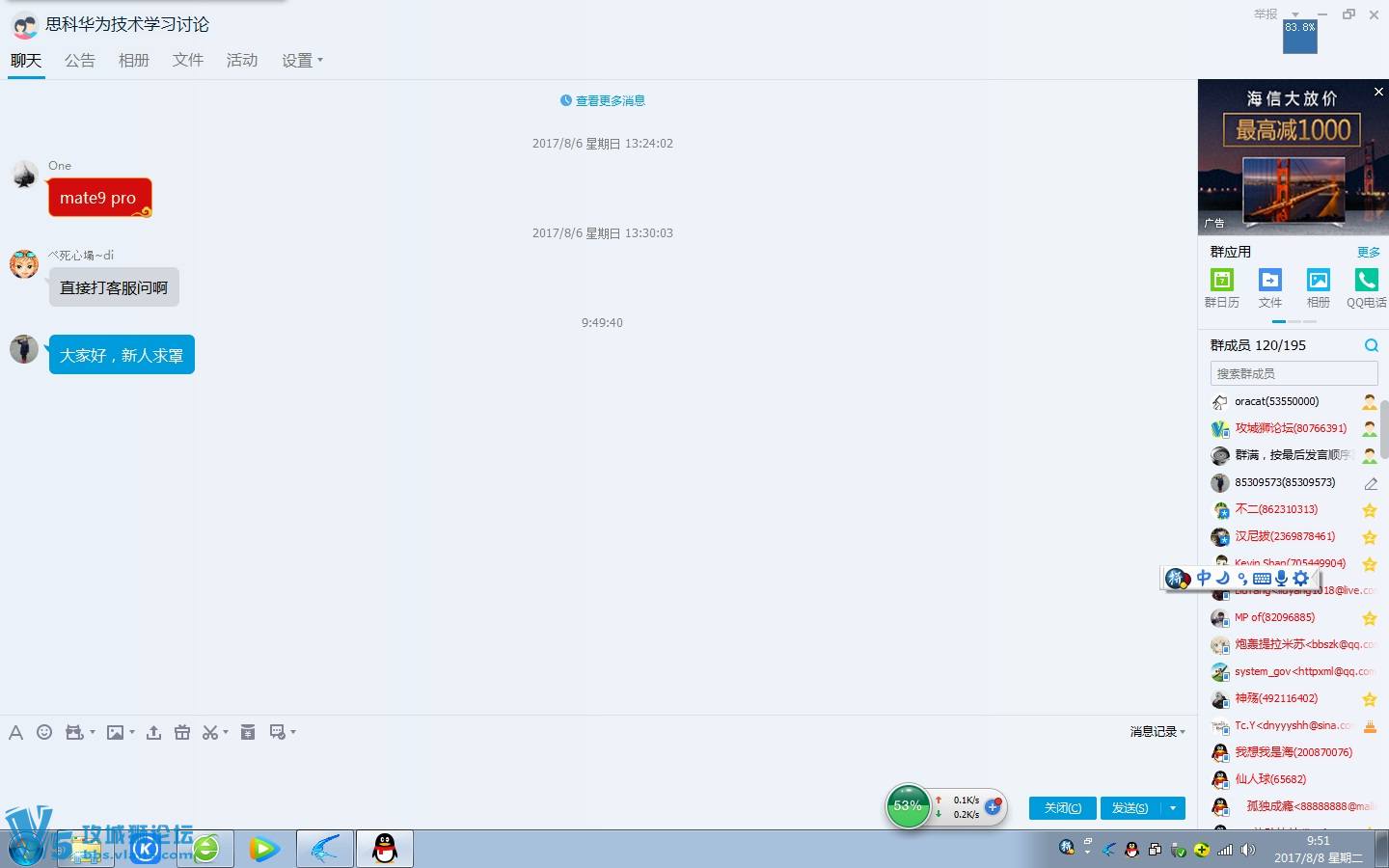
Task: Click the upload file icon in chat toolbar
Action: tap(153, 733)
